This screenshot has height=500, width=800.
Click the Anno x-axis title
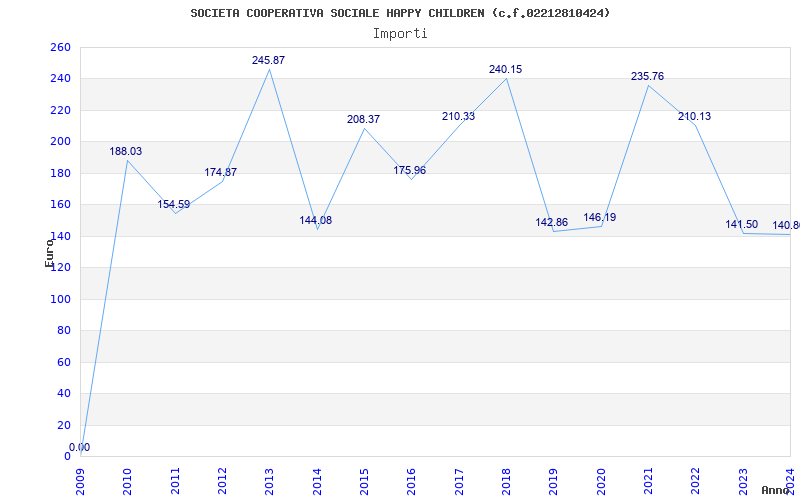pos(778,490)
